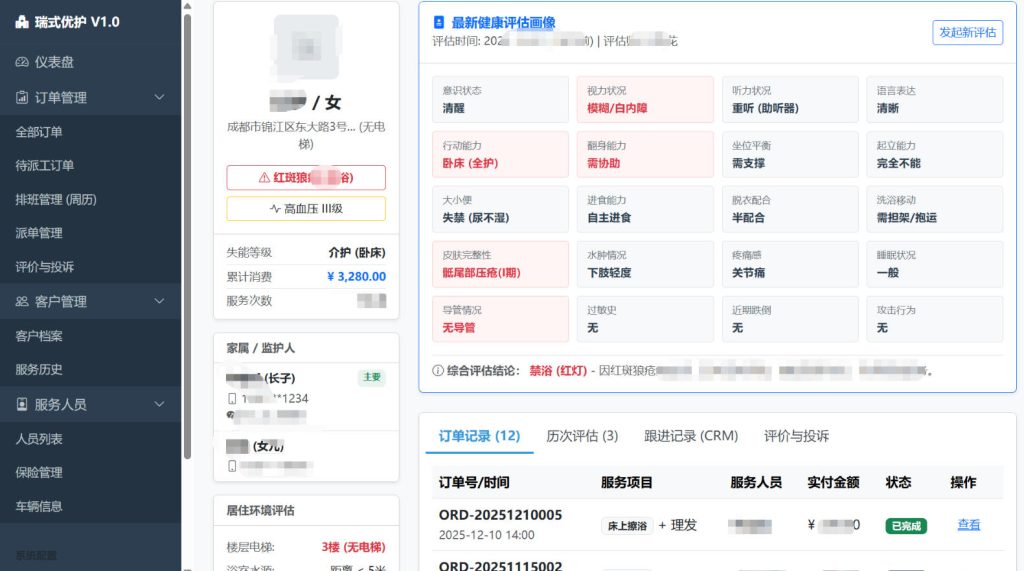Viewport: 1024px width, 571px height.
Task: Click the 听力状况 重听 (助听器) card
Action: click(x=790, y=99)
